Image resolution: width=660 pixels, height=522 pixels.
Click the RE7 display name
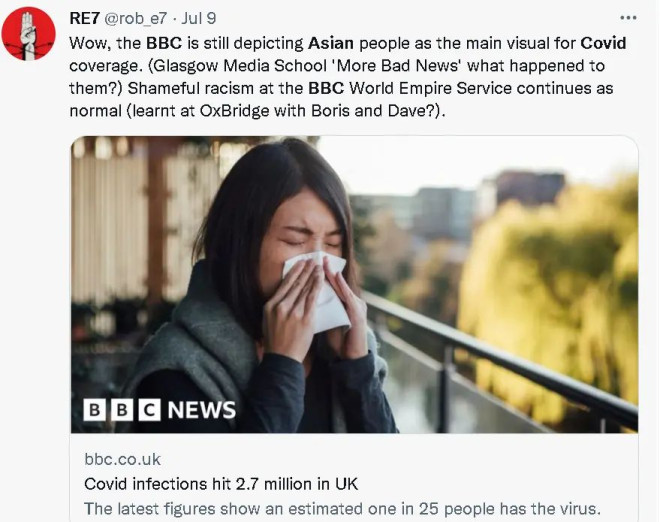(x=85, y=19)
